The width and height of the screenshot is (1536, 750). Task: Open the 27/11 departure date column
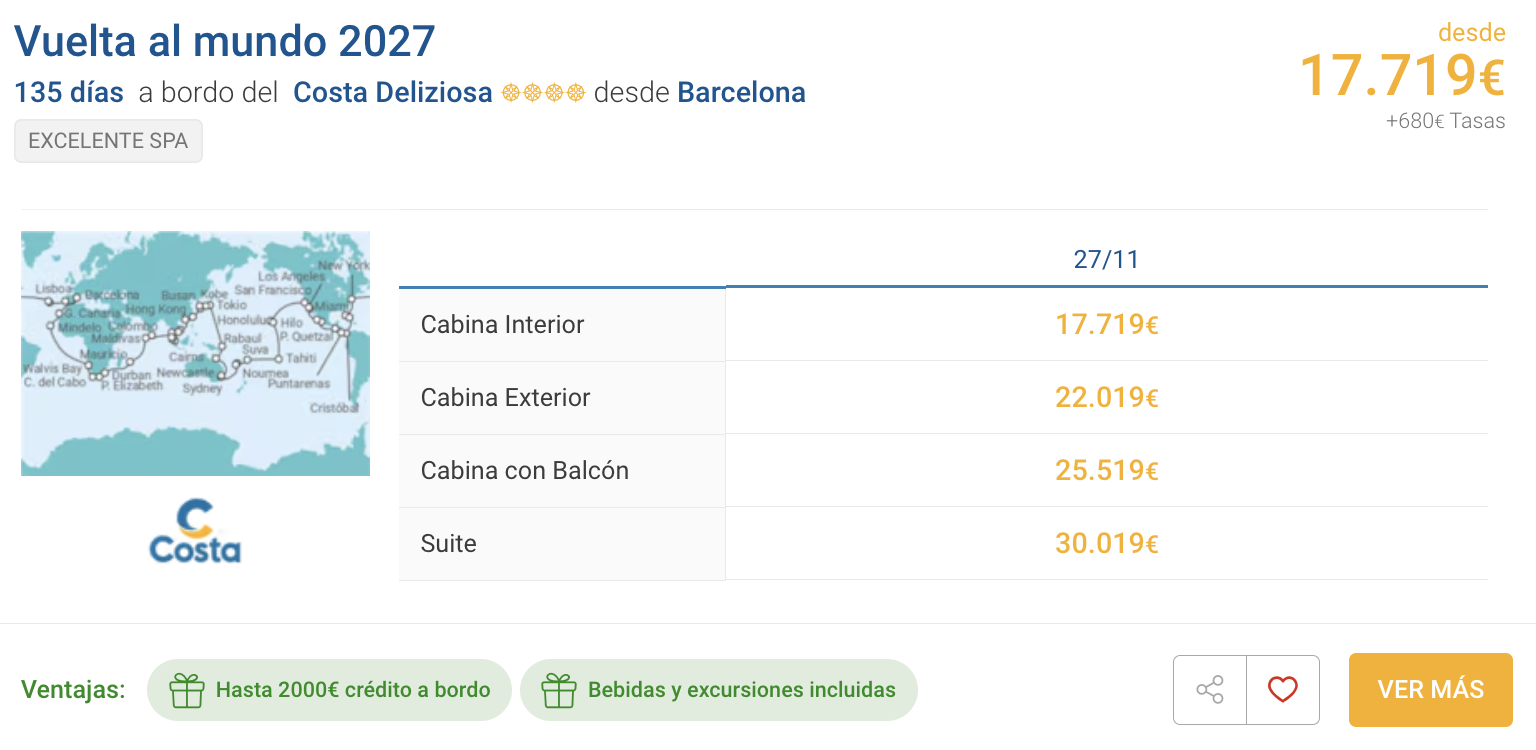point(1107,258)
